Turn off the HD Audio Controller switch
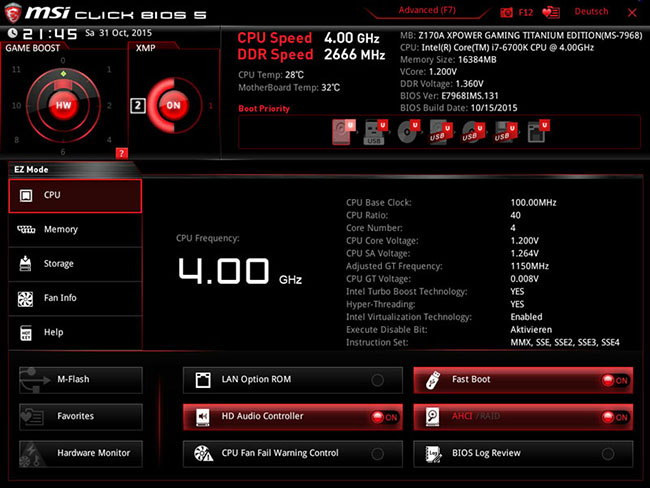Viewport: 650px width, 488px height. point(384,417)
